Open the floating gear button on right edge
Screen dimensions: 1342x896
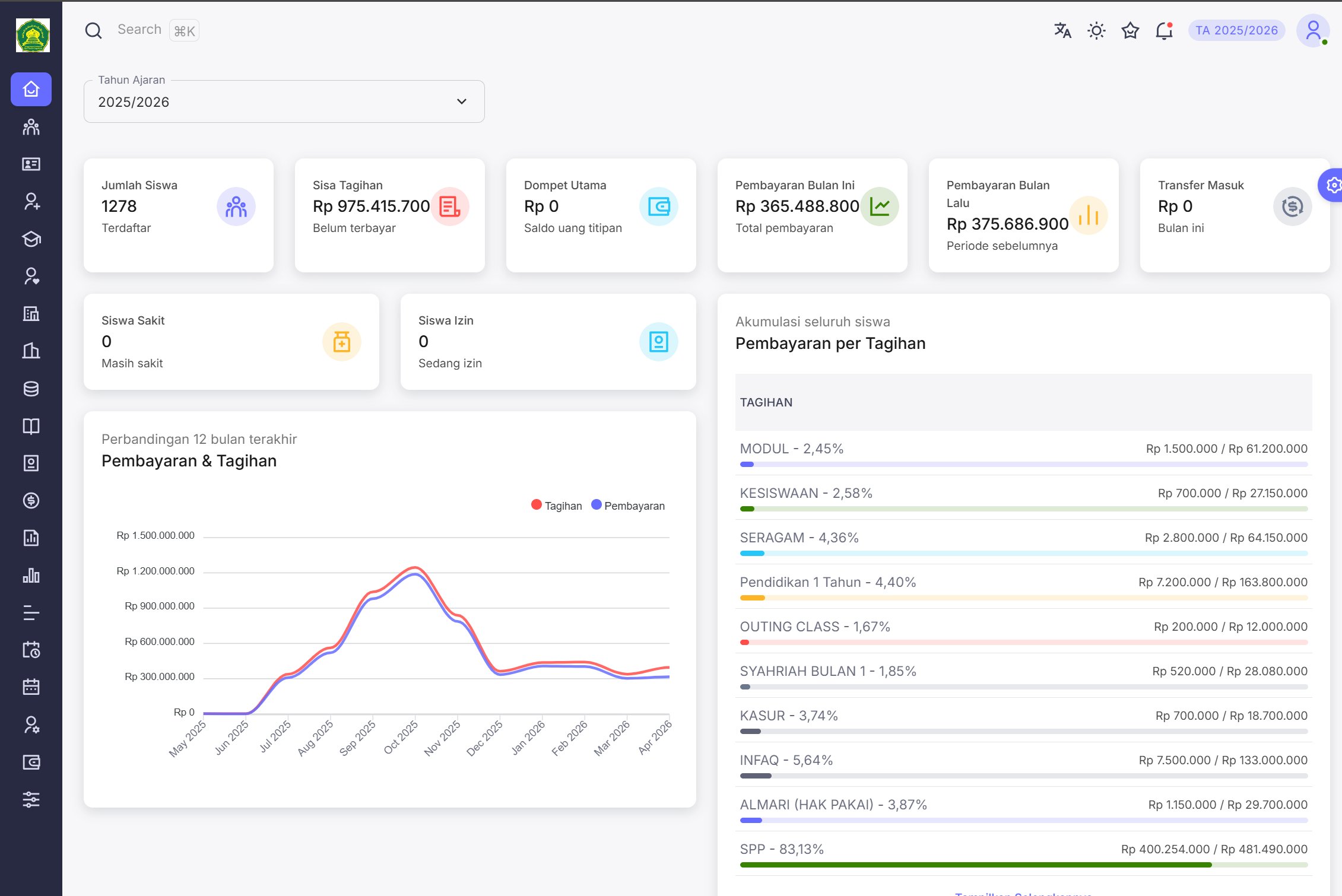pos(1333,185)
